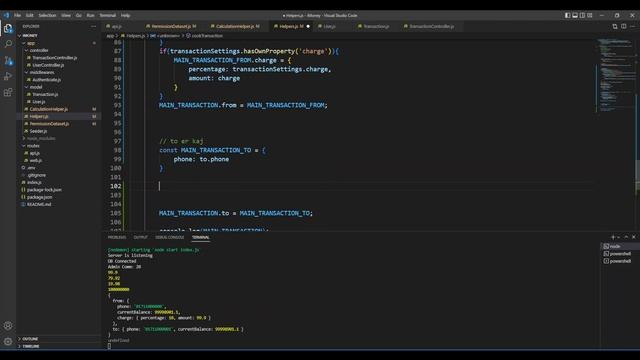Switch to the PermissionDataset.js tab
This screenshot has width=640, height=360.
pyautogui.click(x=171, y=26)
